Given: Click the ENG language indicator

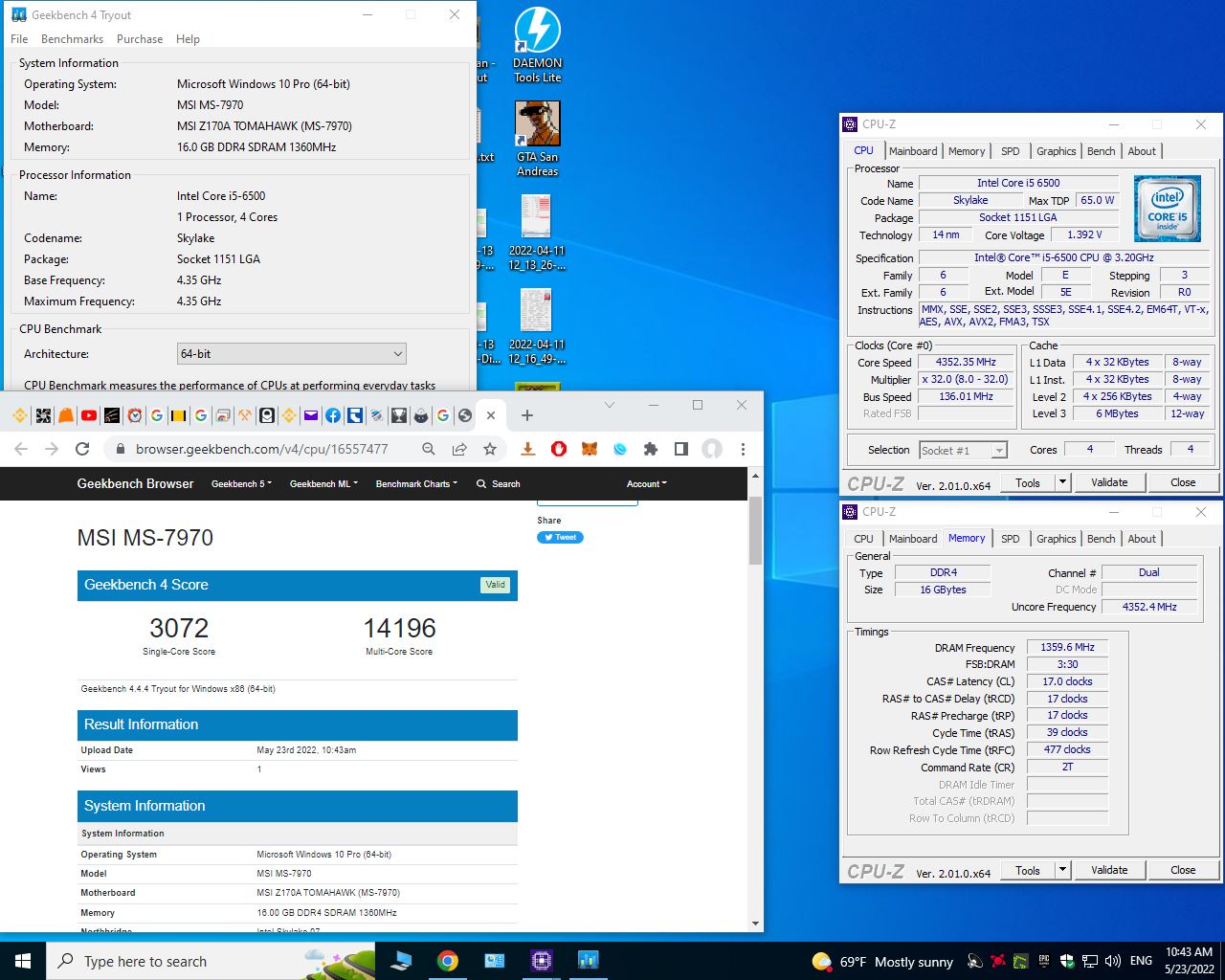Looking at the screenshot, I should point(1141,961).
